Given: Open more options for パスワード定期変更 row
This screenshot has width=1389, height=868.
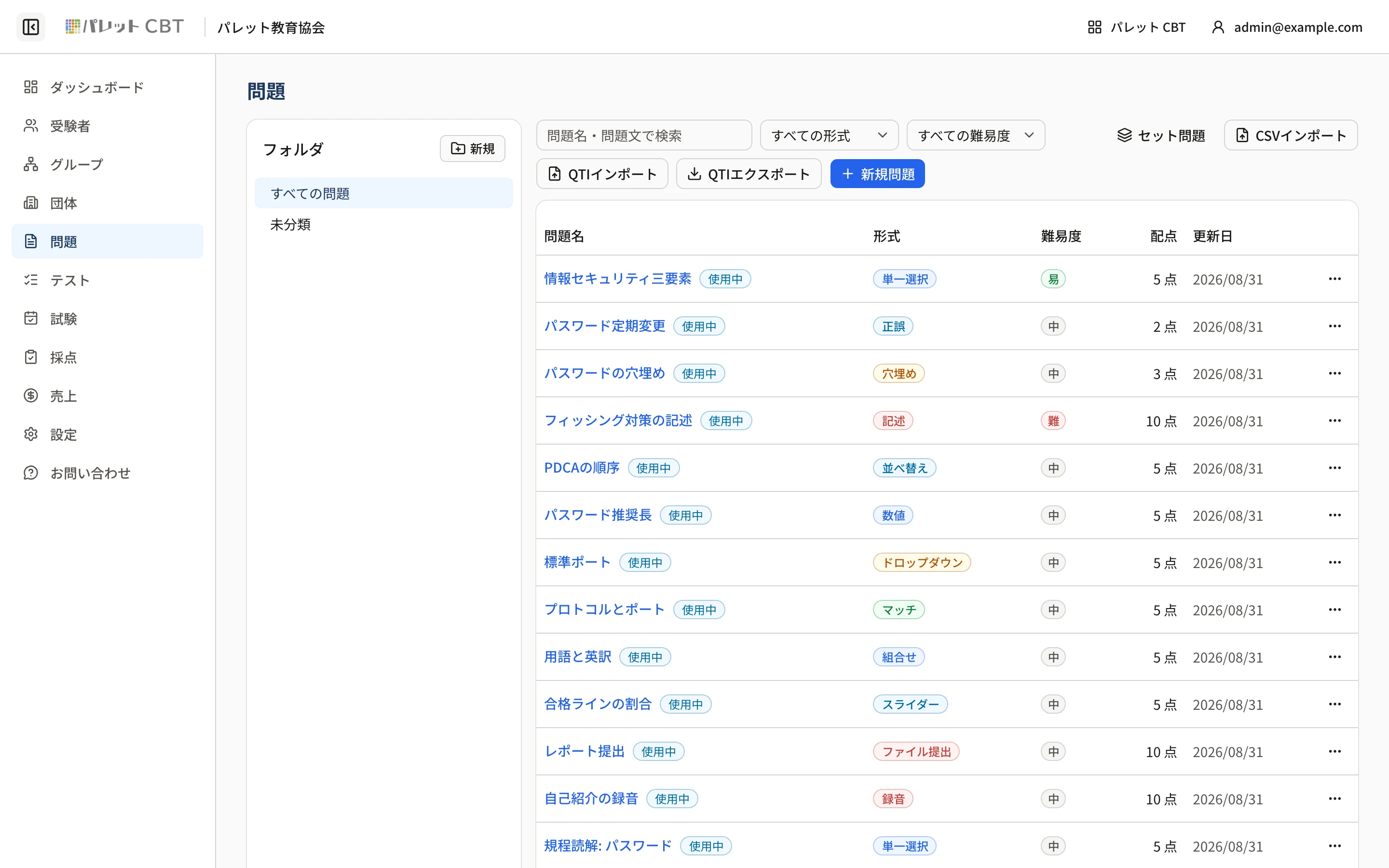Looking at the screenshot, I should tap(1335, 326).
